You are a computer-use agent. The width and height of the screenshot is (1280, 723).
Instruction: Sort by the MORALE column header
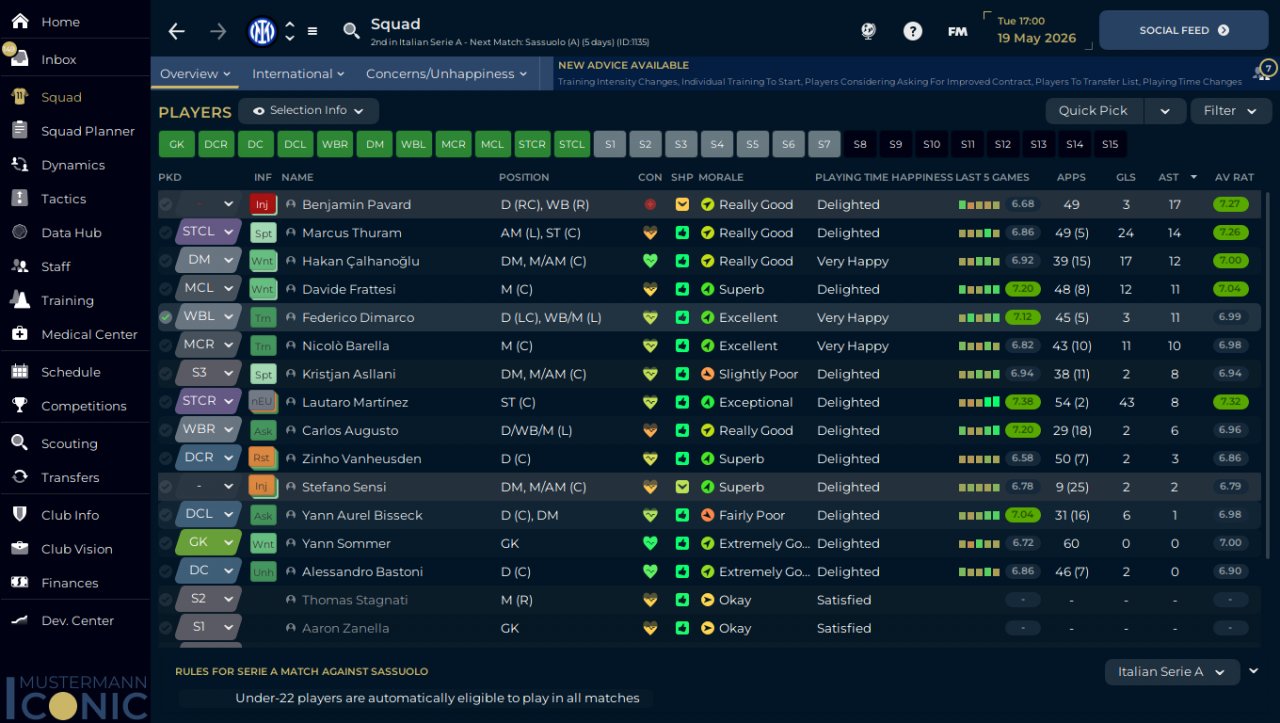point(720,177)
